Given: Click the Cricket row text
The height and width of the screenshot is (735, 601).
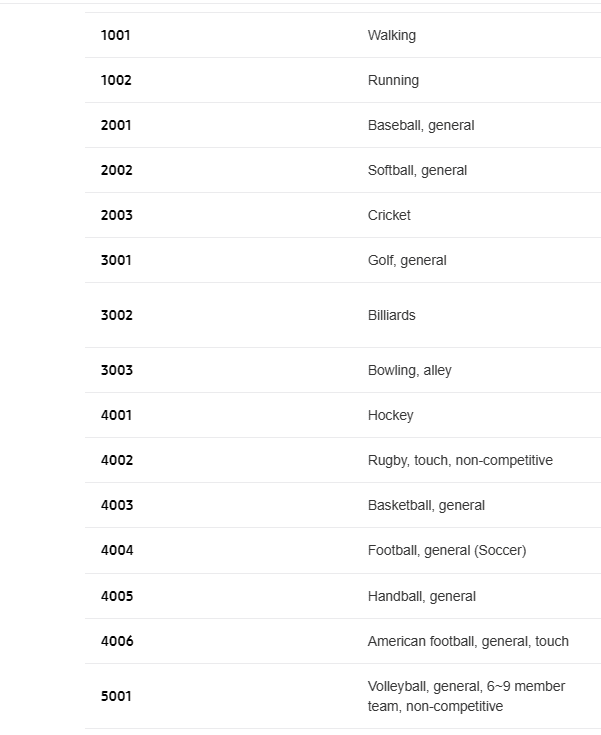Looking at the screenshot, I should pos(389,215).
